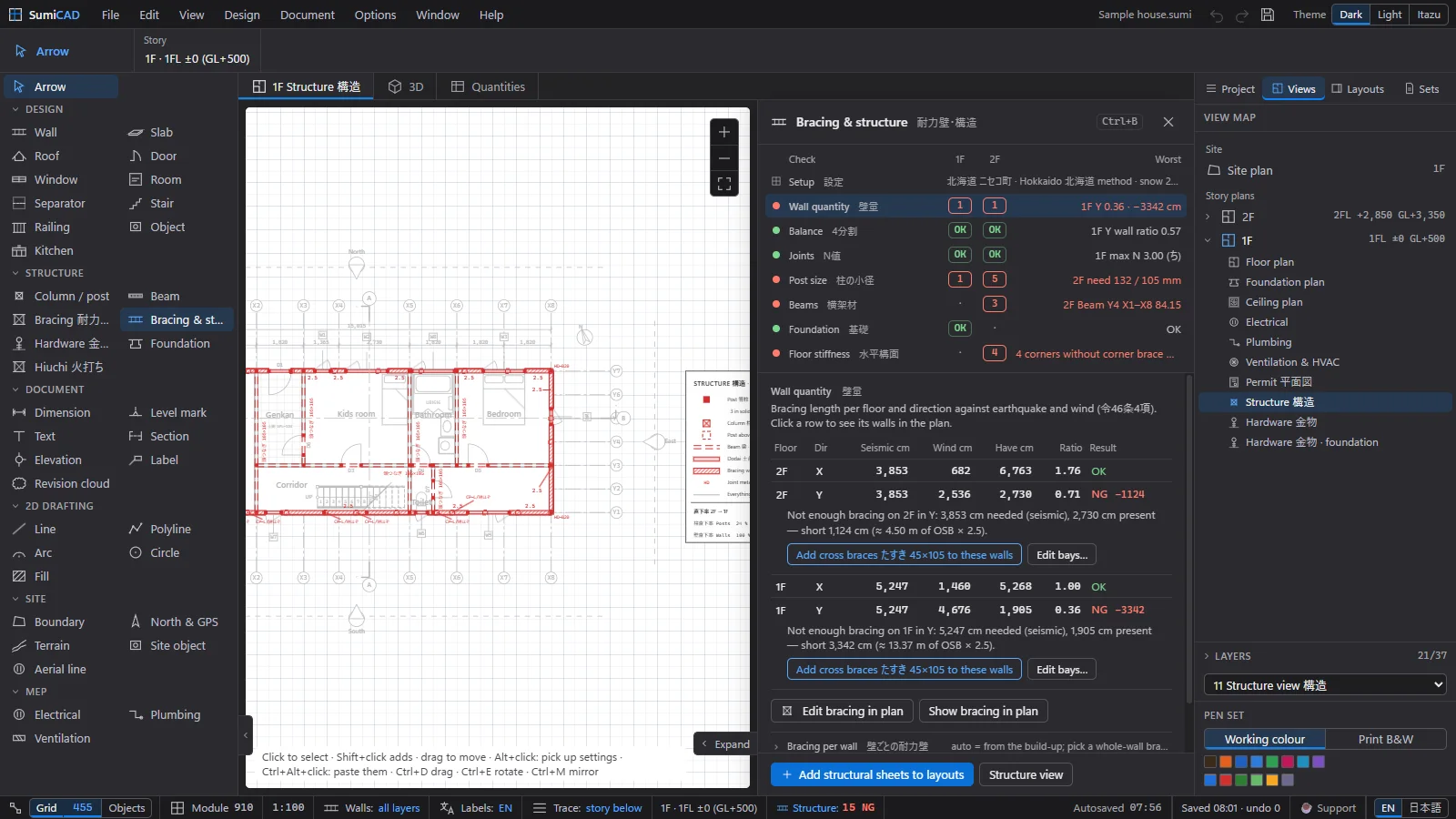This screenshot has height=819, width=1456.
Task: Expand the 2F story plan tree
Action: coord(1208,217)
